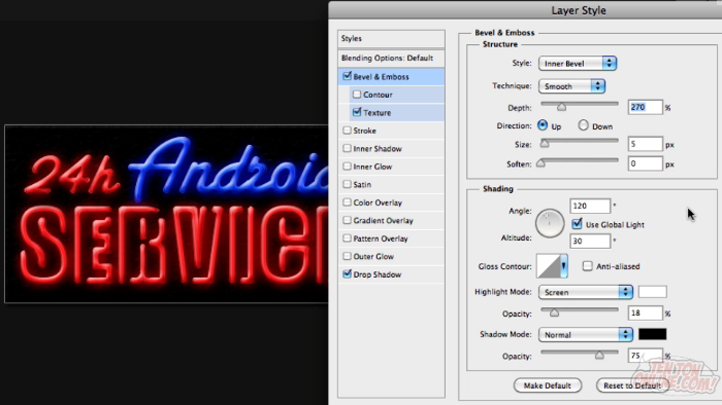Click the Highlight Opacity slider handle

coord(554,313)
